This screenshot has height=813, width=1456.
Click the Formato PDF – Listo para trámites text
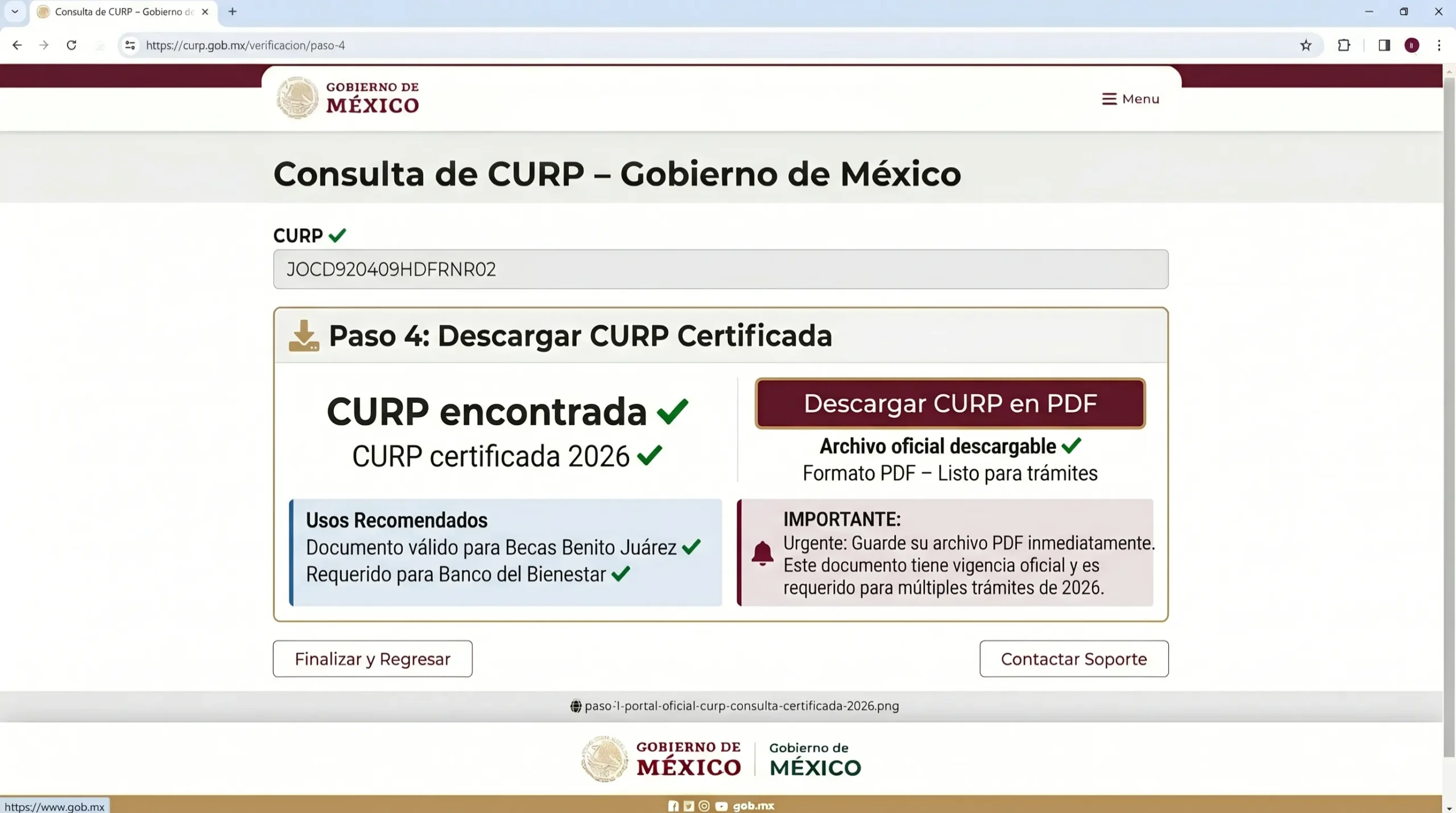pyautogui.click(x=950, y=473)
